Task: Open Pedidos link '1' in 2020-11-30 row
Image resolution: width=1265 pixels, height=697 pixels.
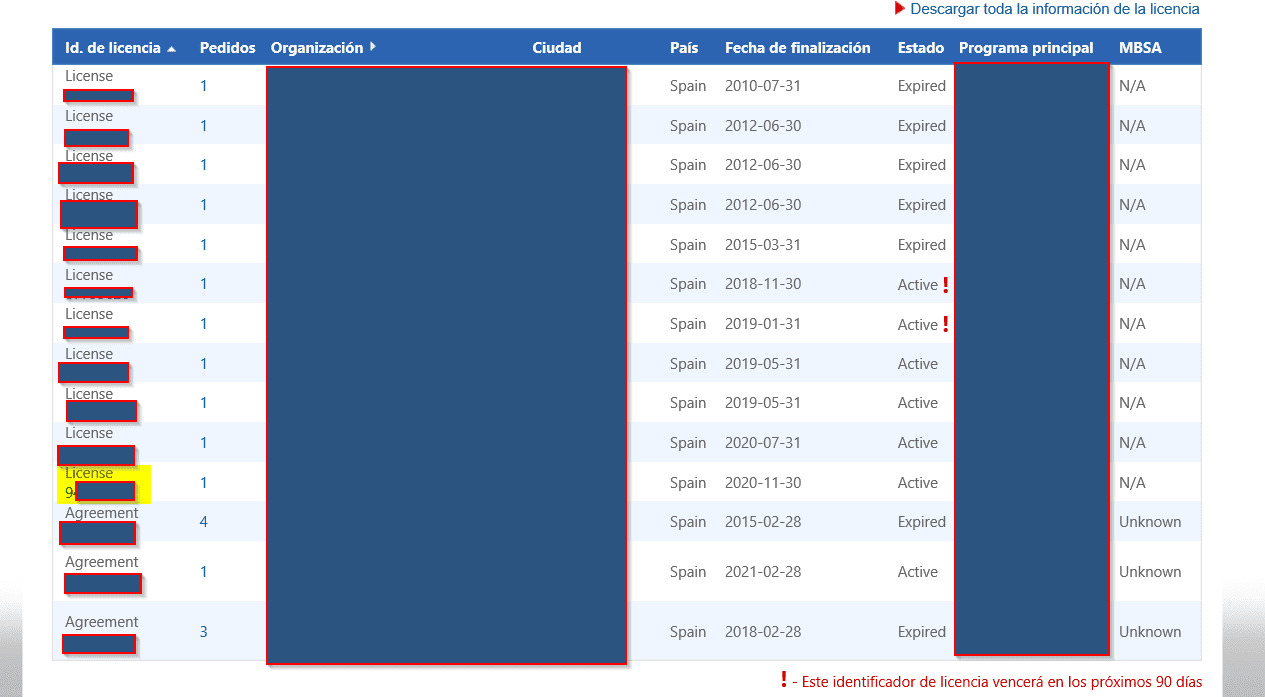Action: click(x=204, y=483)
